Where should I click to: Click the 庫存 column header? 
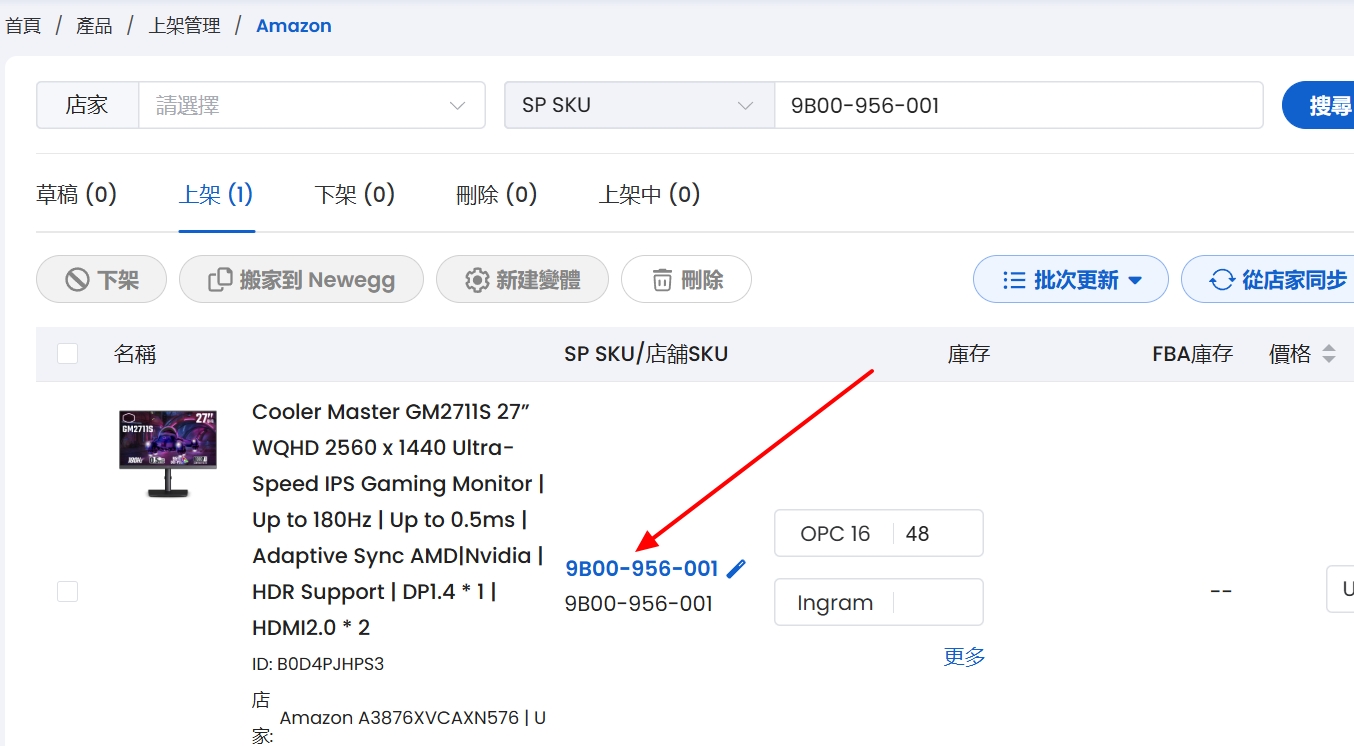click(x=969, y=354)
